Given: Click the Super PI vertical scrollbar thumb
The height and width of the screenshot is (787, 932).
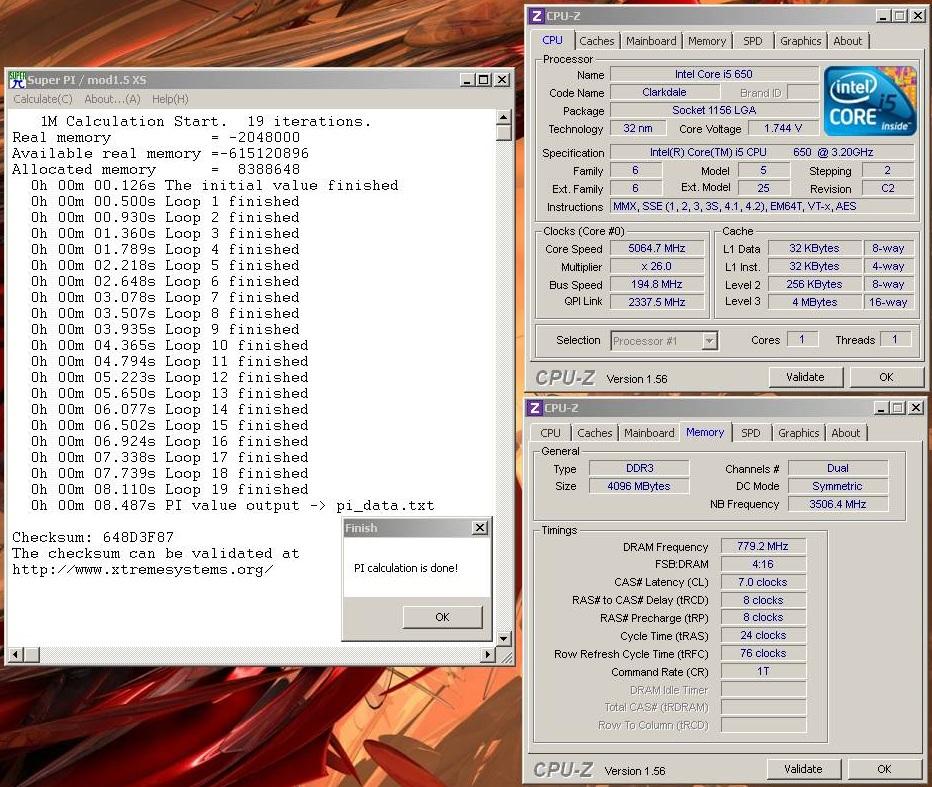Looking at the screenshot, I should pyautogui.click(x=503, y=132).
